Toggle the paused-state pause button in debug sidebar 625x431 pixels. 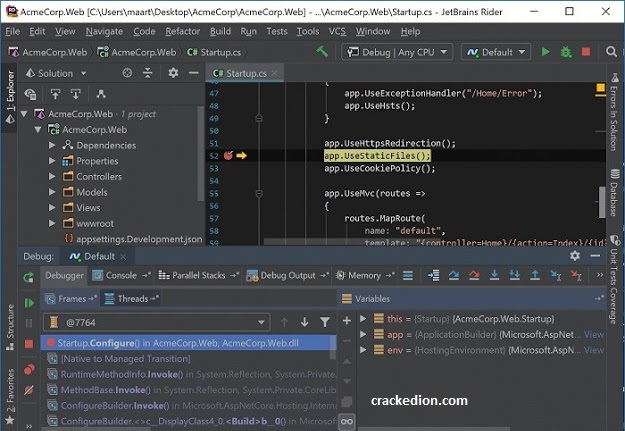point(29,323)
